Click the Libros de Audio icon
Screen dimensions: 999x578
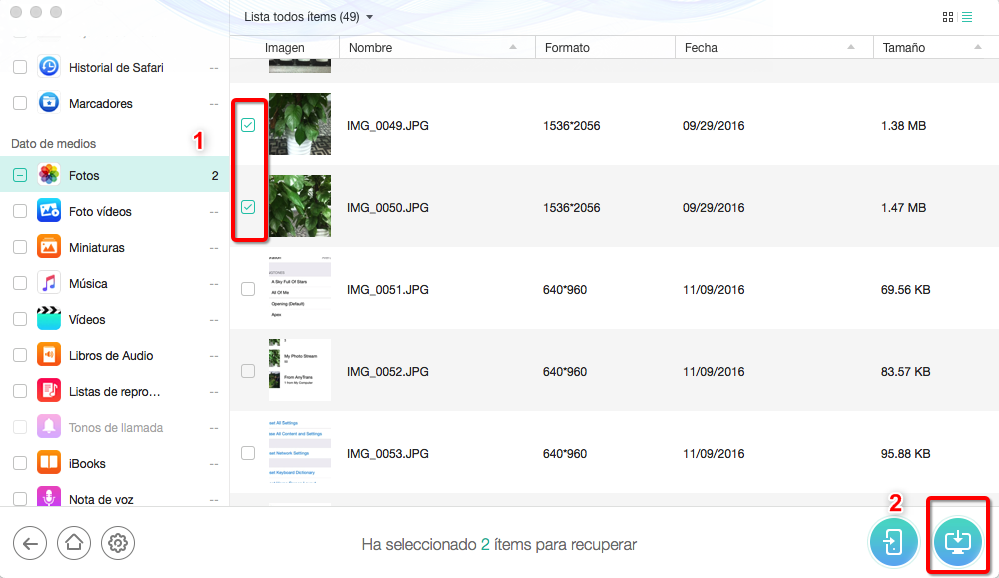tap(49, 355)
